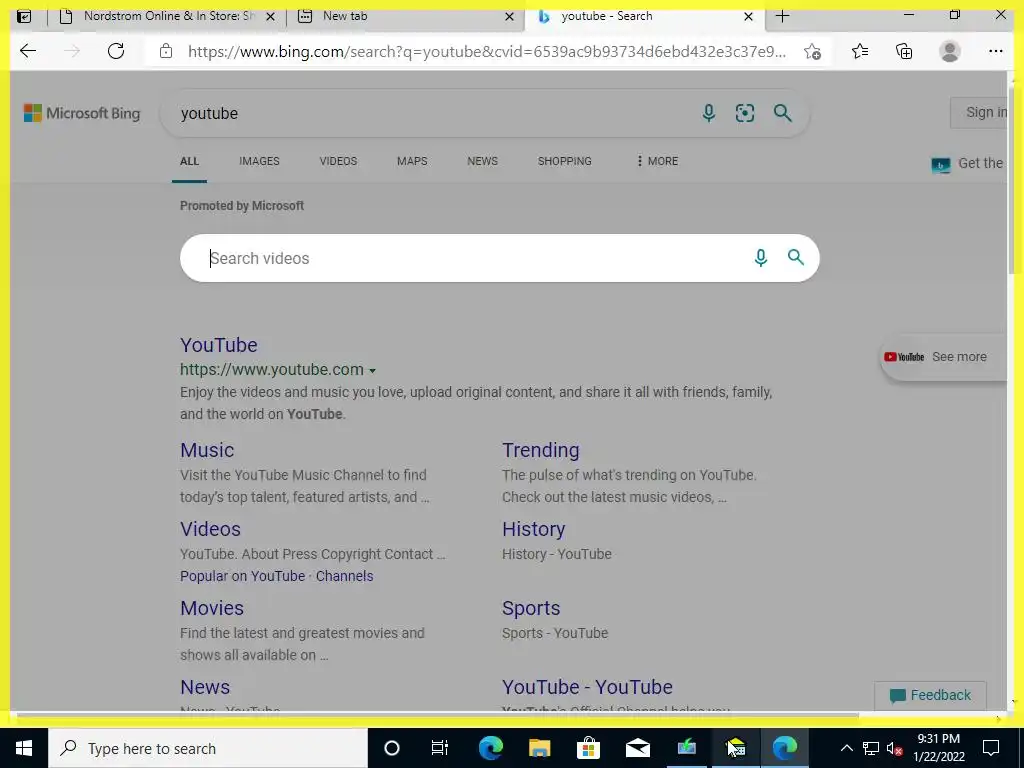
Task: Open the Channels link
Action: pos(345,576)
